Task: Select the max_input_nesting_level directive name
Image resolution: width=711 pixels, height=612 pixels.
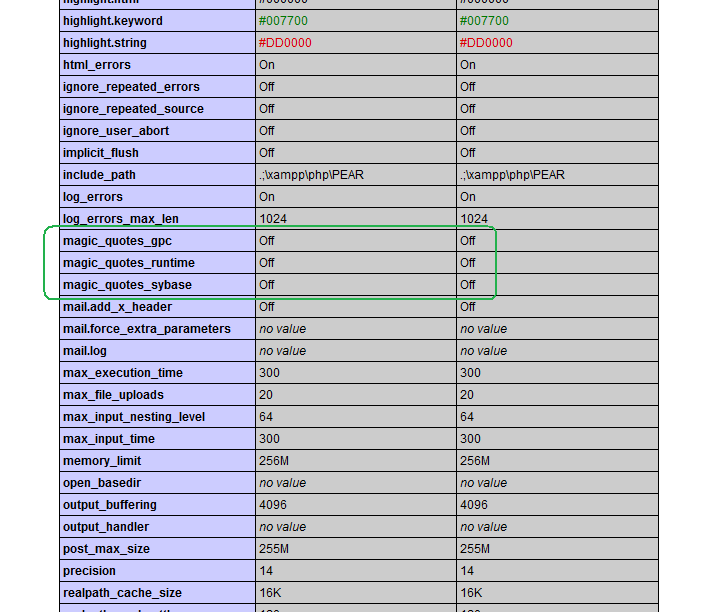Action: (x=134, y=417)
